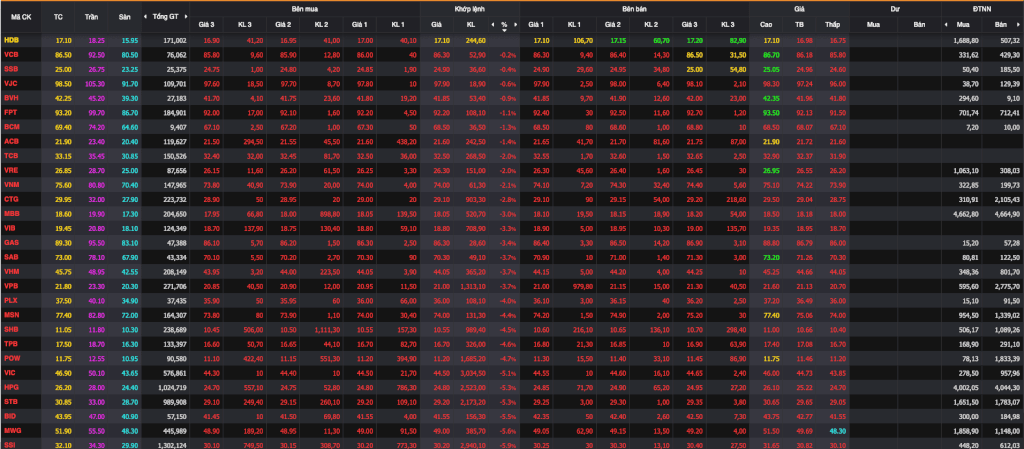Click the left arrow beside ĐTNN Mua header
Viewport: 1024px width, 449px height.
(x=946, y=25)
